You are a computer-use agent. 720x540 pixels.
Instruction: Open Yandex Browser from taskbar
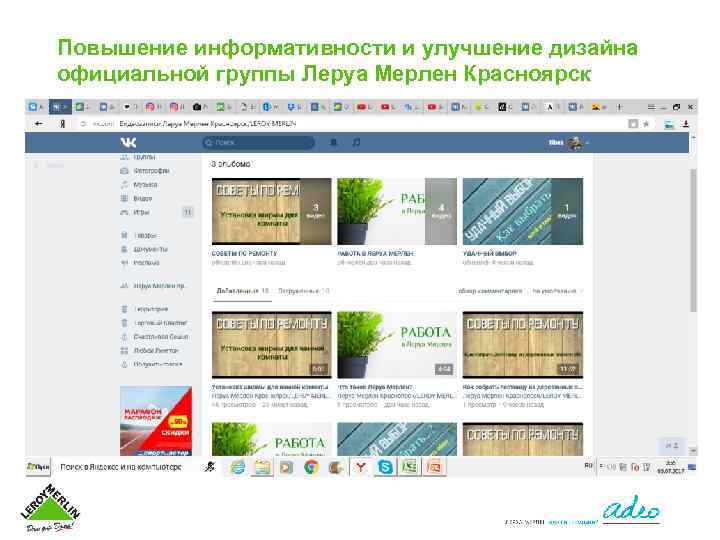pos(360,467)
